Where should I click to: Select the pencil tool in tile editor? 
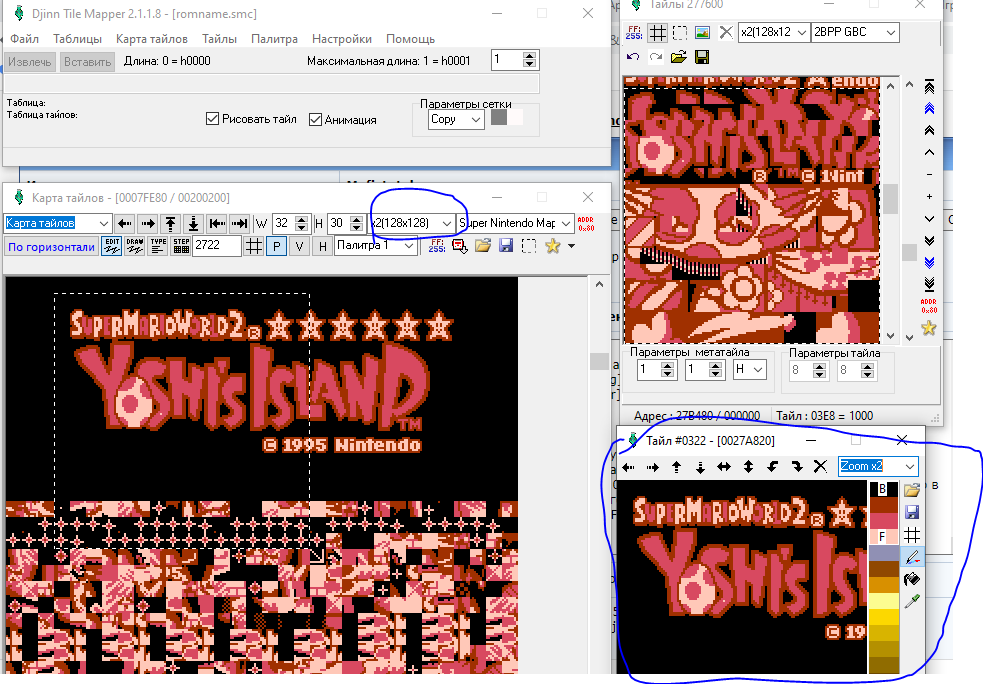912,557
